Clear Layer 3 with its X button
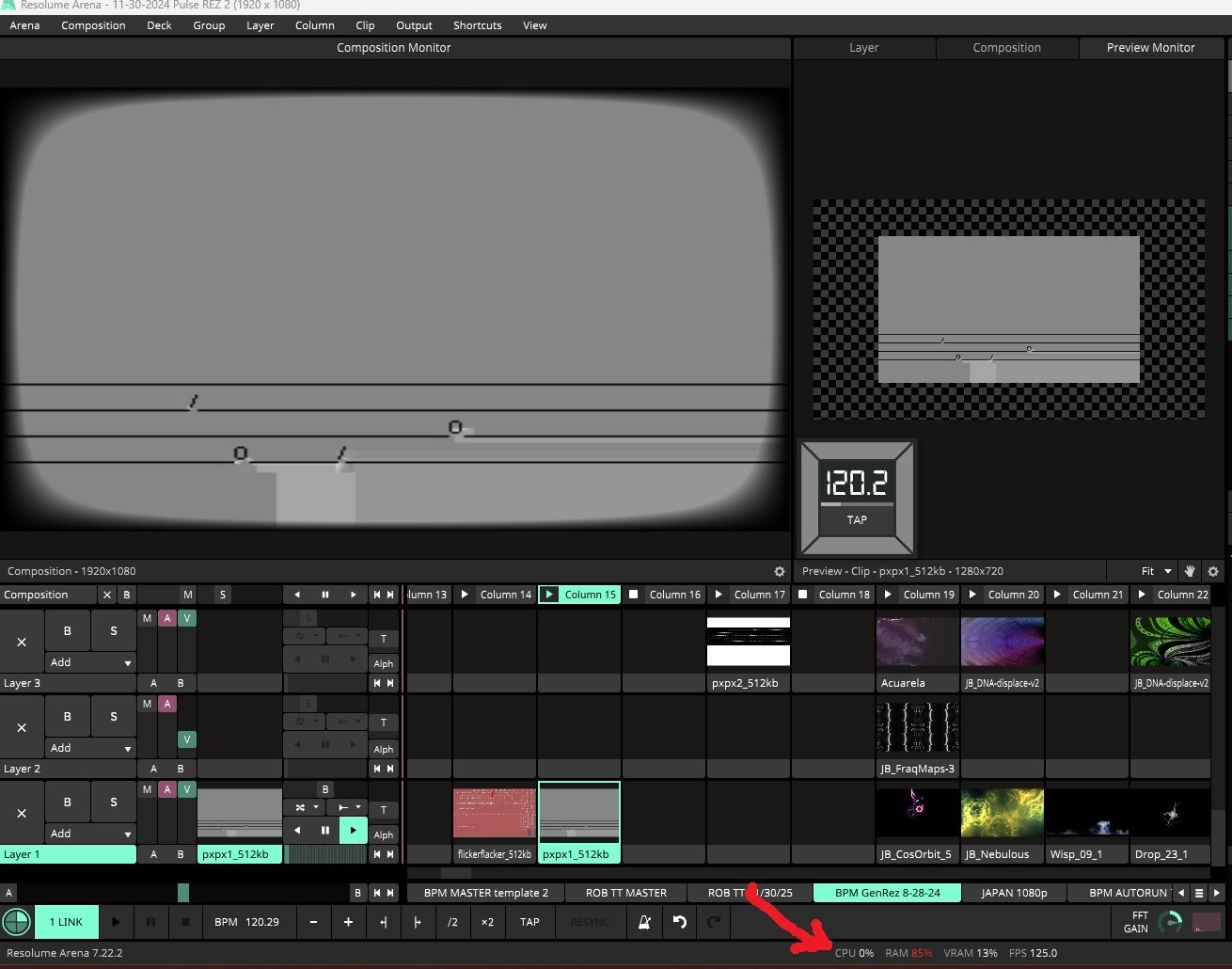1232x969 pixels. click(x=22, y=642)
